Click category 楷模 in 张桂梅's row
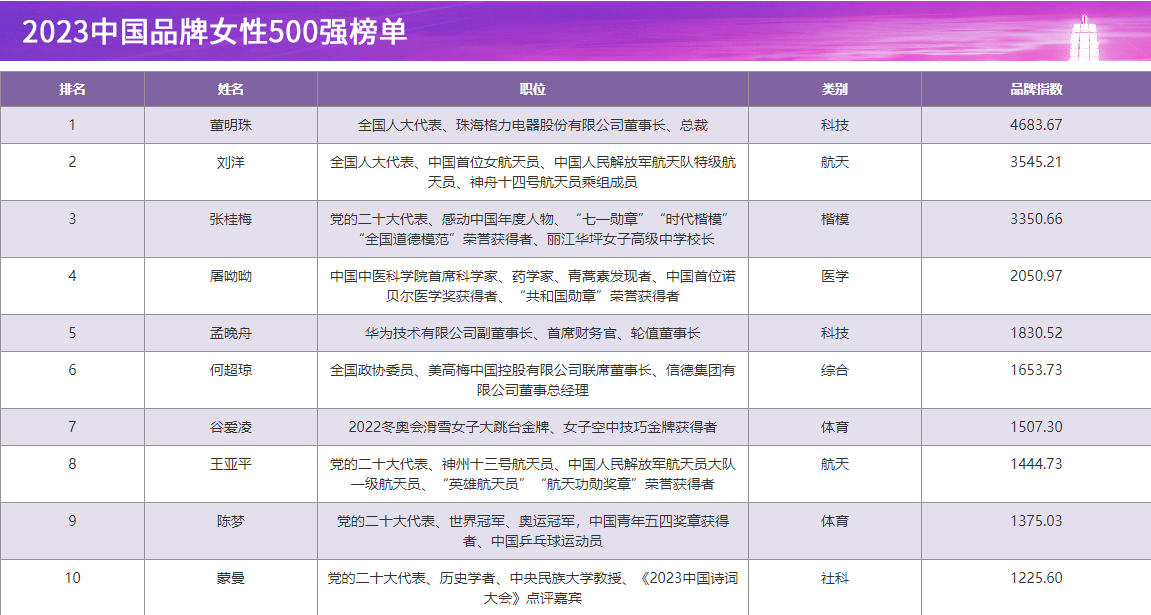The width and height of the screenshot is (1151, 615). tap(835, 219)
